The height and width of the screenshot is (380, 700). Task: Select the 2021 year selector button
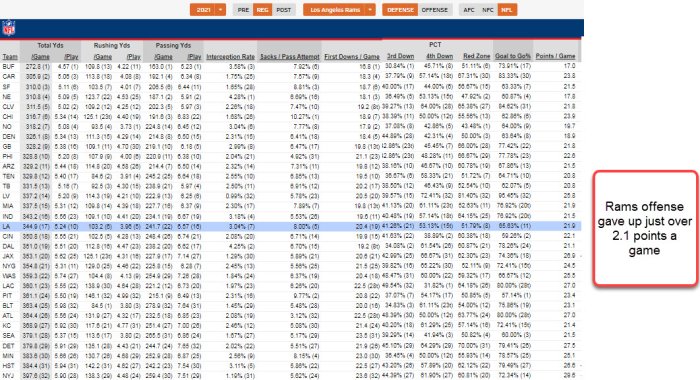pyautogui.click(x=203, y=10)
